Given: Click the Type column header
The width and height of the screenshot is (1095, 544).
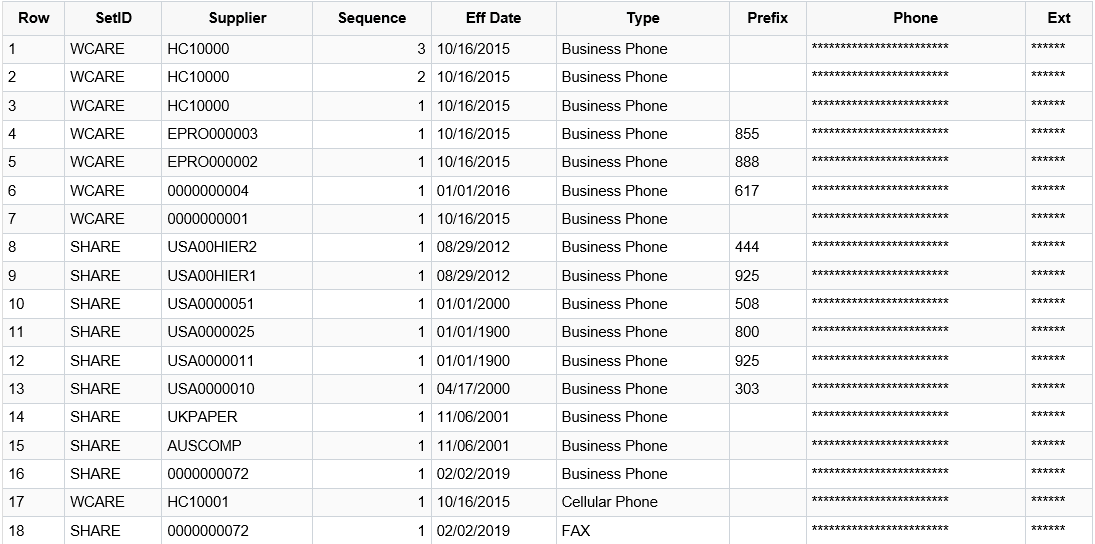Looking at the screenshot, I should pos(642,18).
